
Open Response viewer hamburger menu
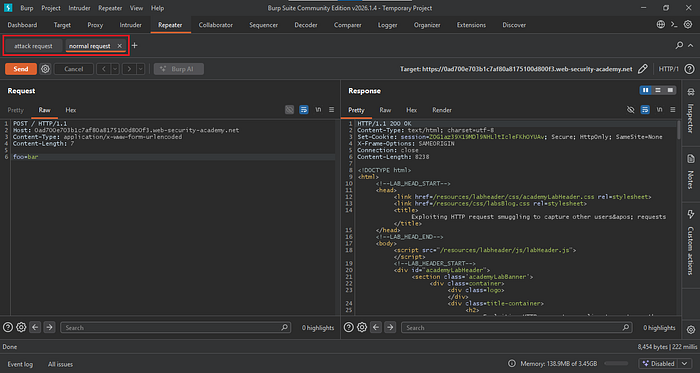(673, 110)
